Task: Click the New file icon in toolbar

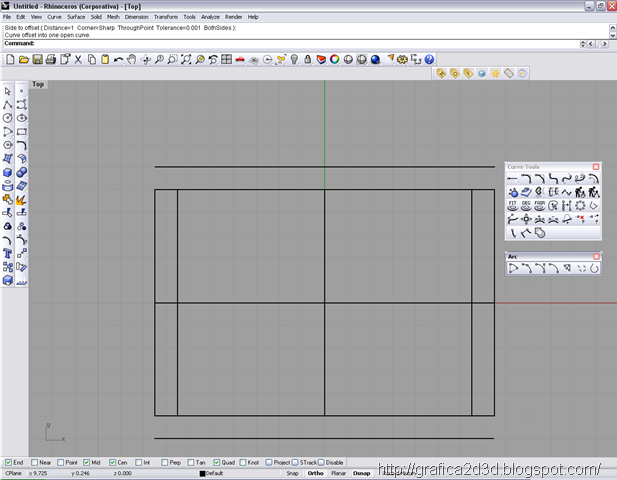Action: (9, 60)
